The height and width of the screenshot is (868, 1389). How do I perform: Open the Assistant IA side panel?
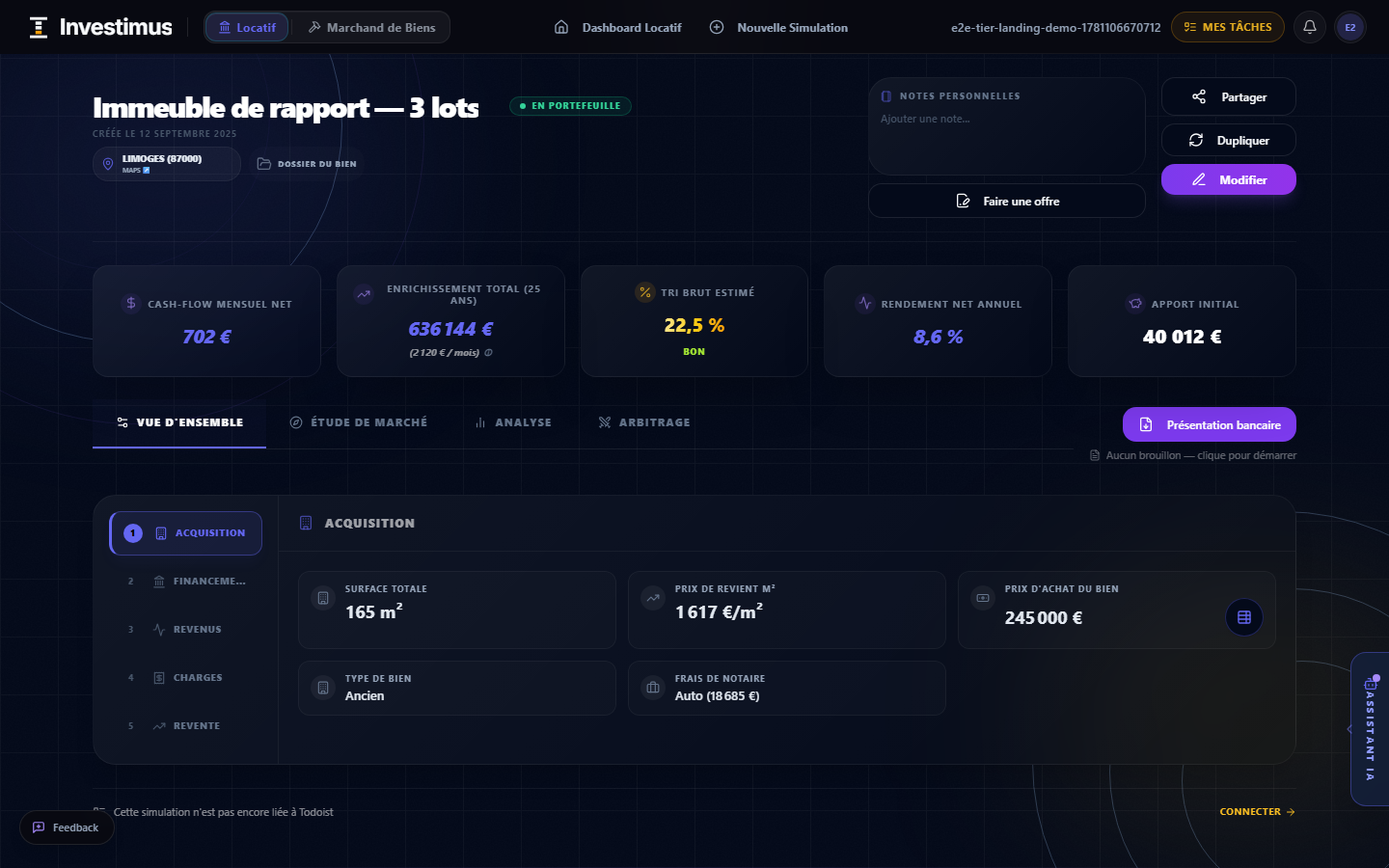tap(1370, 729)
